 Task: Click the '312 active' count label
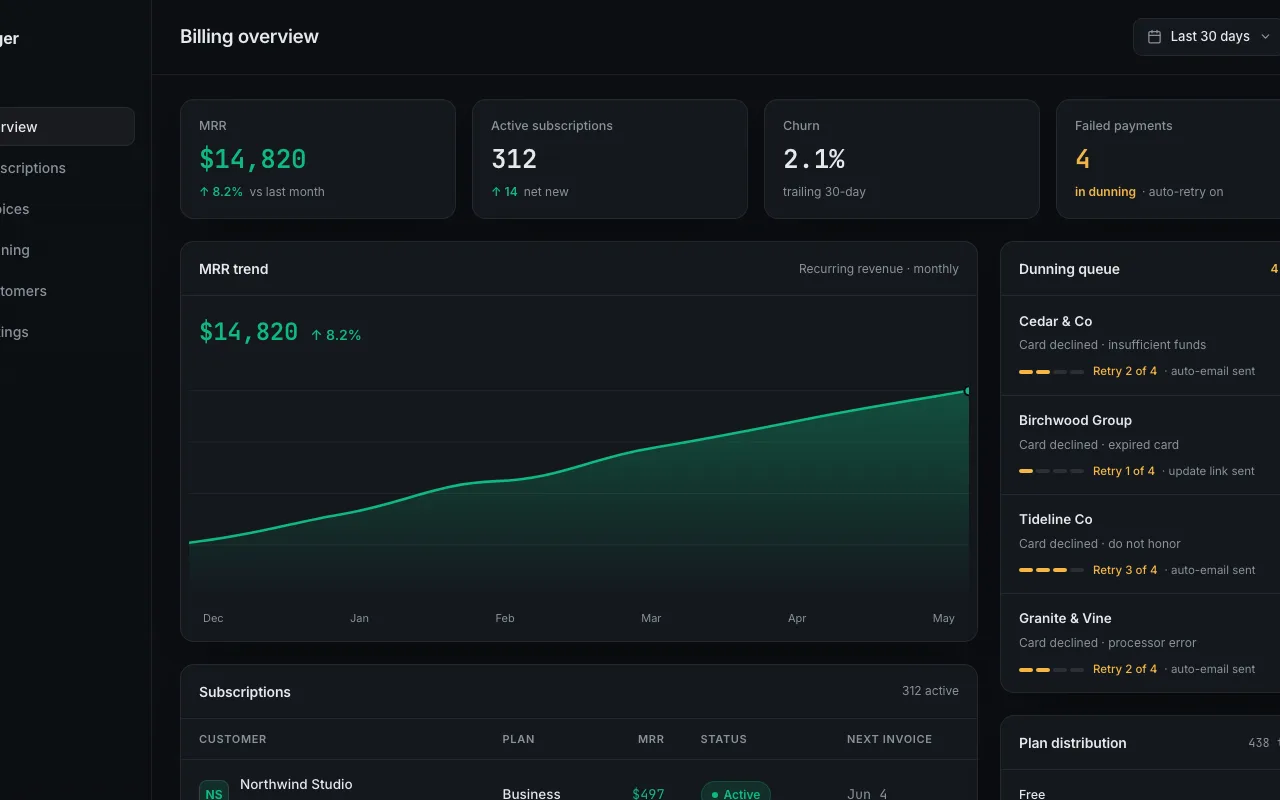pos(930,691)
